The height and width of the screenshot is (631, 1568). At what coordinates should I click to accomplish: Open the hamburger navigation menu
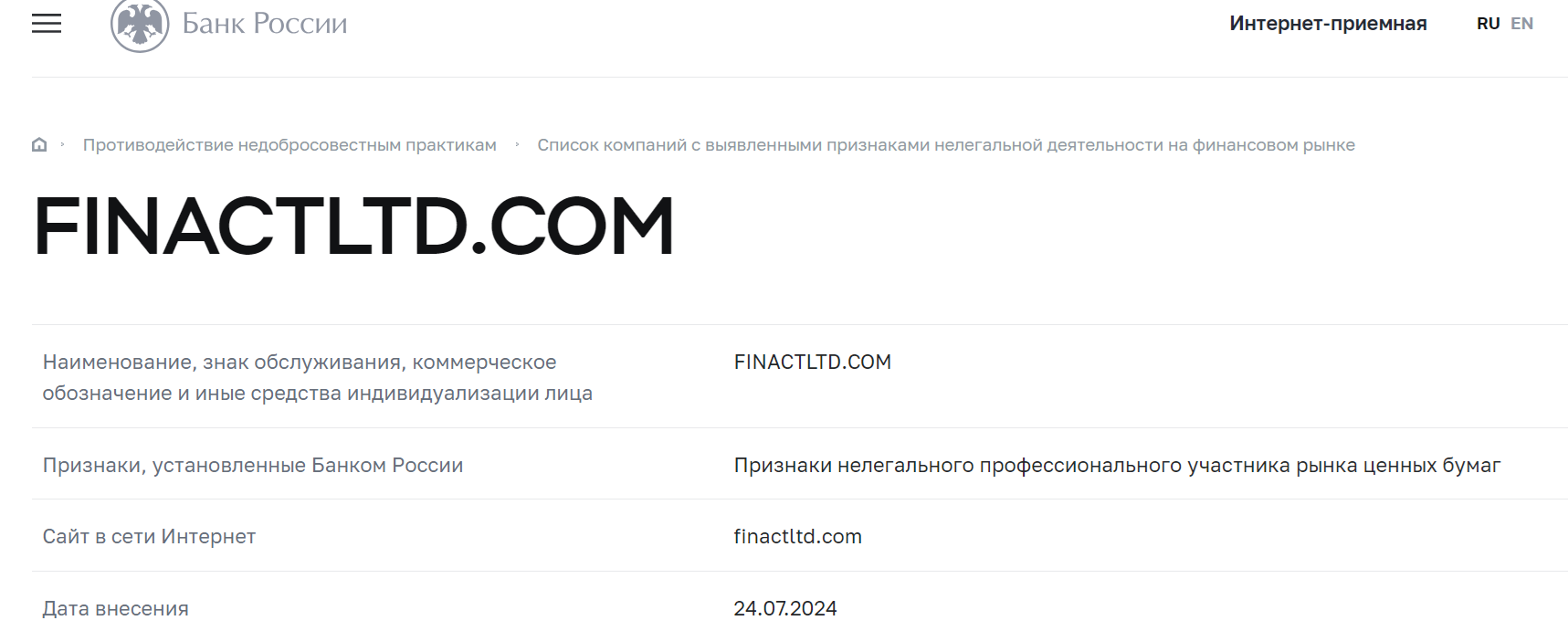click(x=47, y=24)
